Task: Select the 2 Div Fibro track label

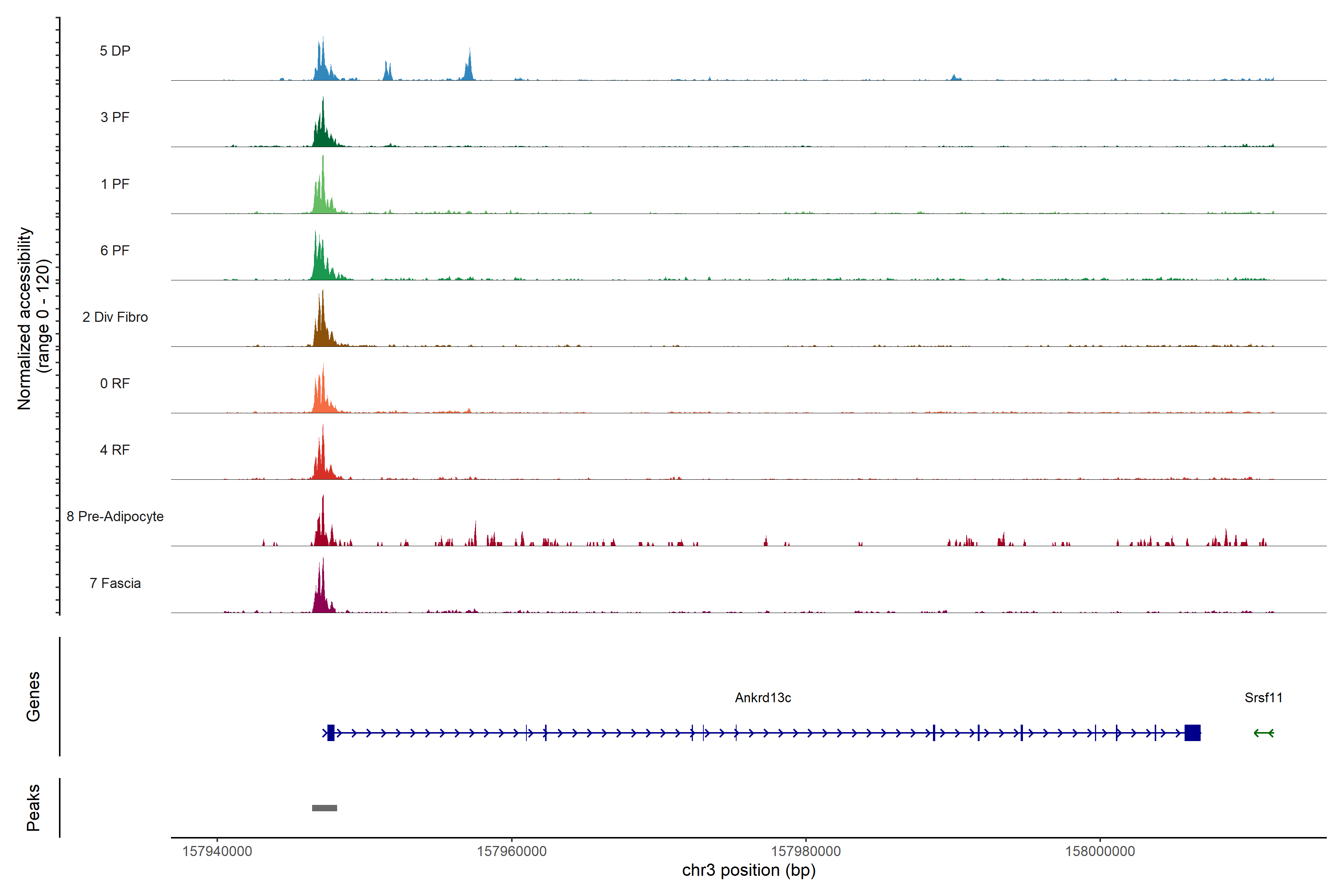Action: tap(115, 317)
